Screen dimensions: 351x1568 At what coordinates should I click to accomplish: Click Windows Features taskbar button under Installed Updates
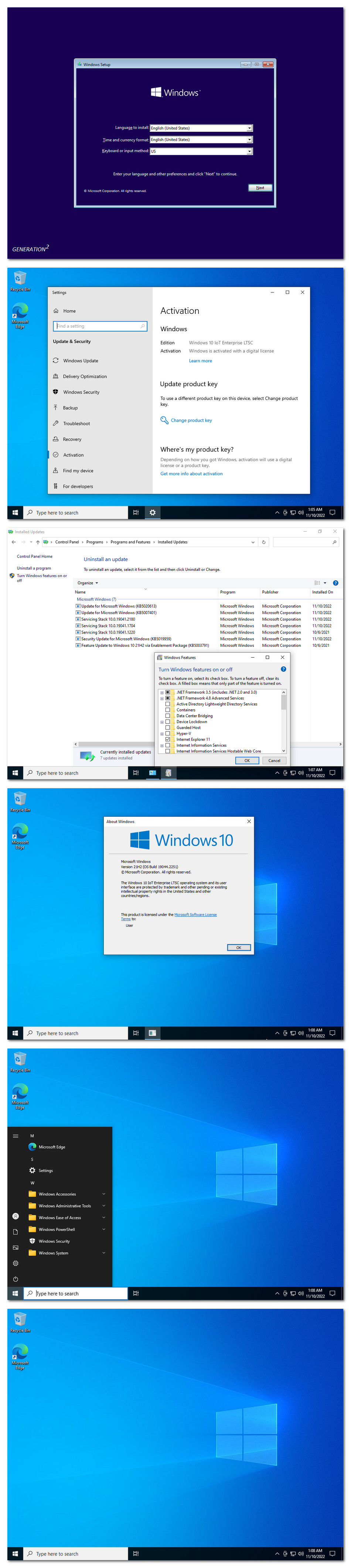click(x=168, y=772)
